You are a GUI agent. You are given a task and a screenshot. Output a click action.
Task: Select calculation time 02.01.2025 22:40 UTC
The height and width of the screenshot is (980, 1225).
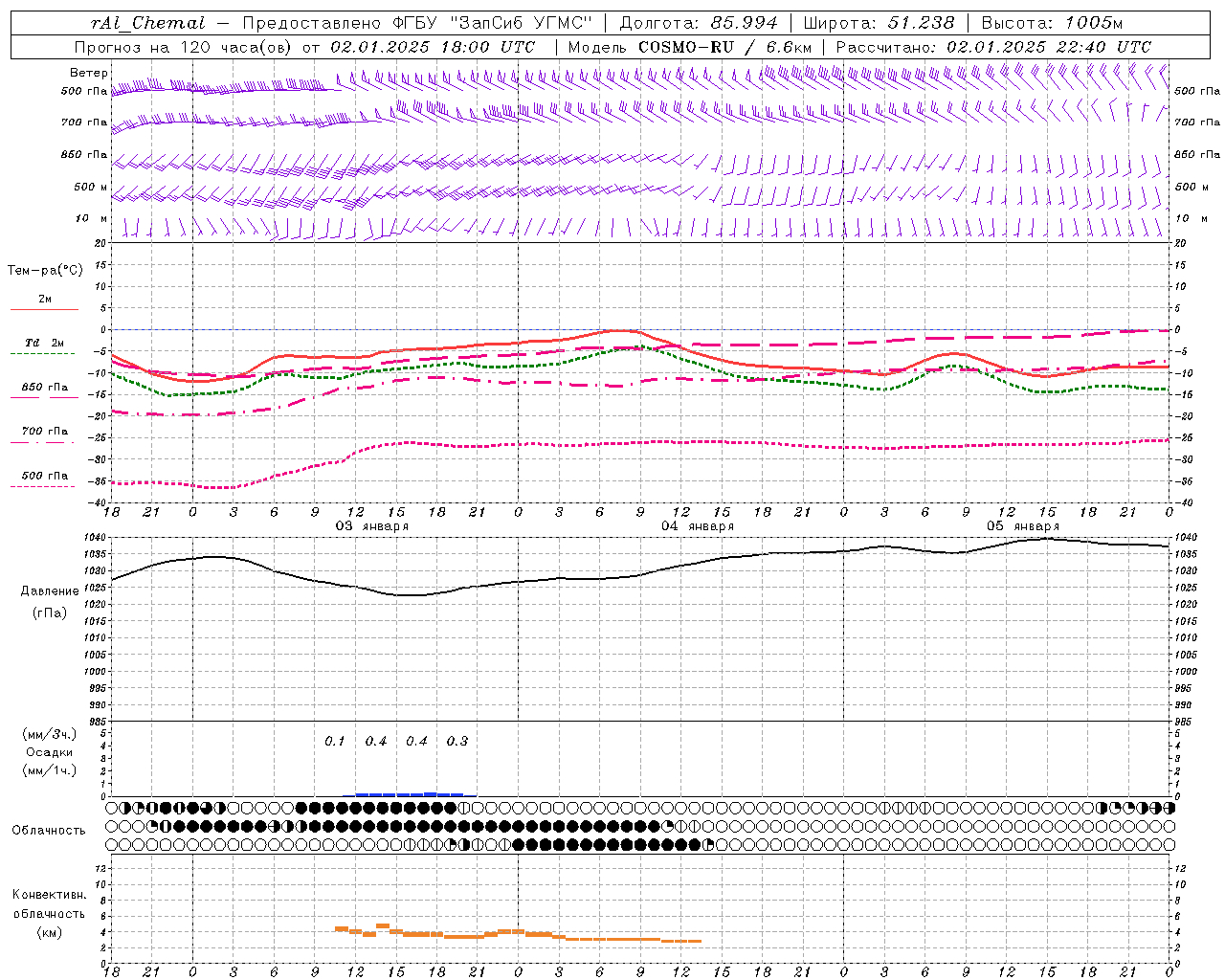click(1049, 47)
